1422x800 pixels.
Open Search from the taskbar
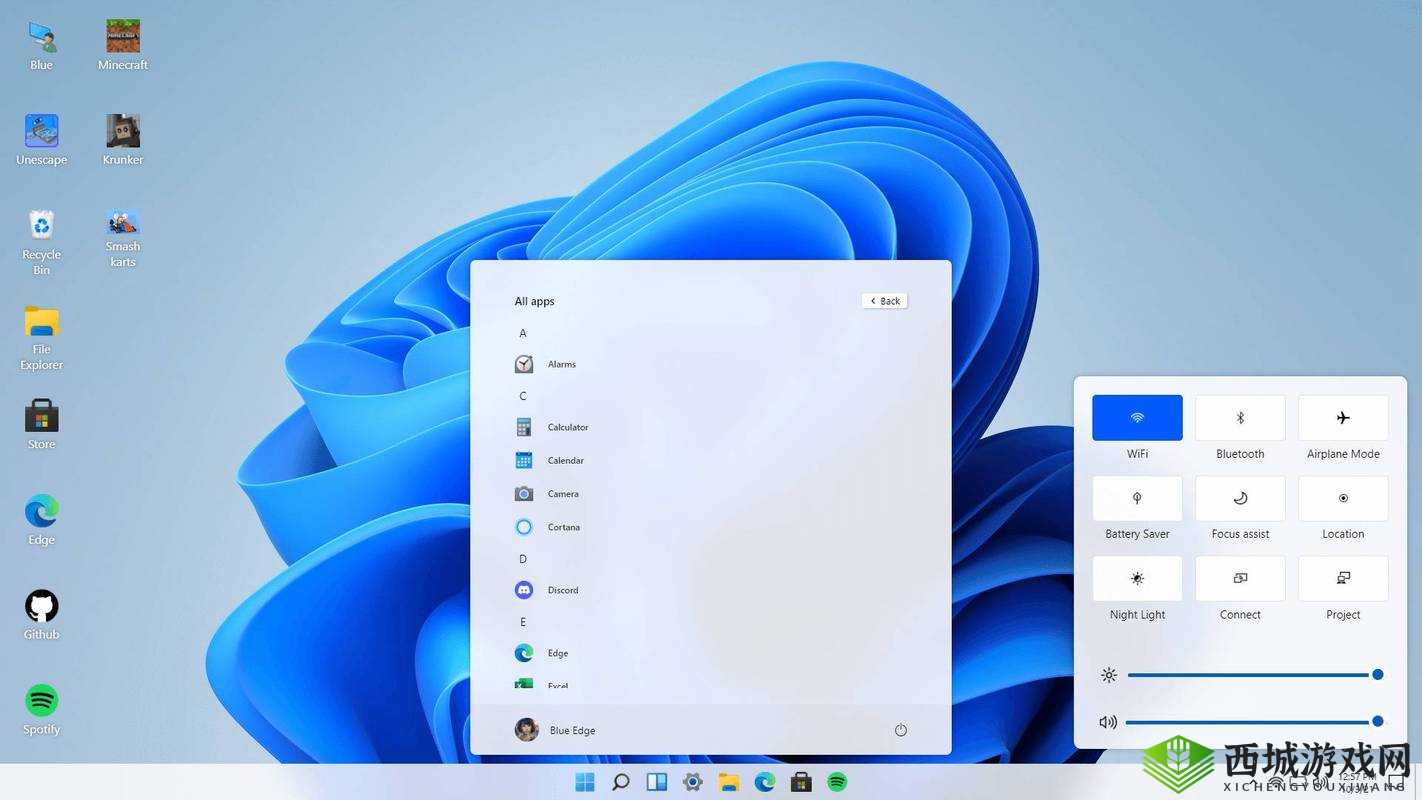[620, 782]
